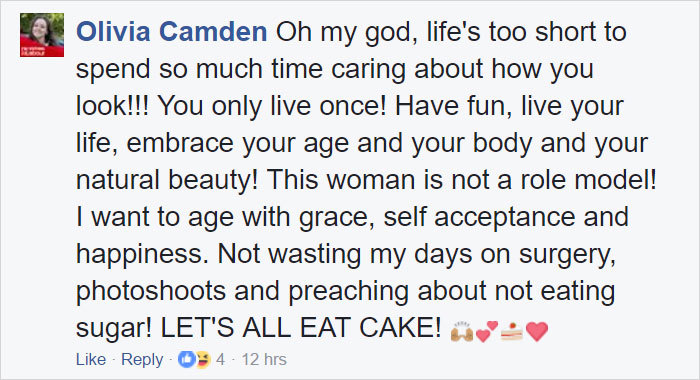Like Olivia Camden's comment
The width and height of the screenshot is (700, 380).
point(91,359)
